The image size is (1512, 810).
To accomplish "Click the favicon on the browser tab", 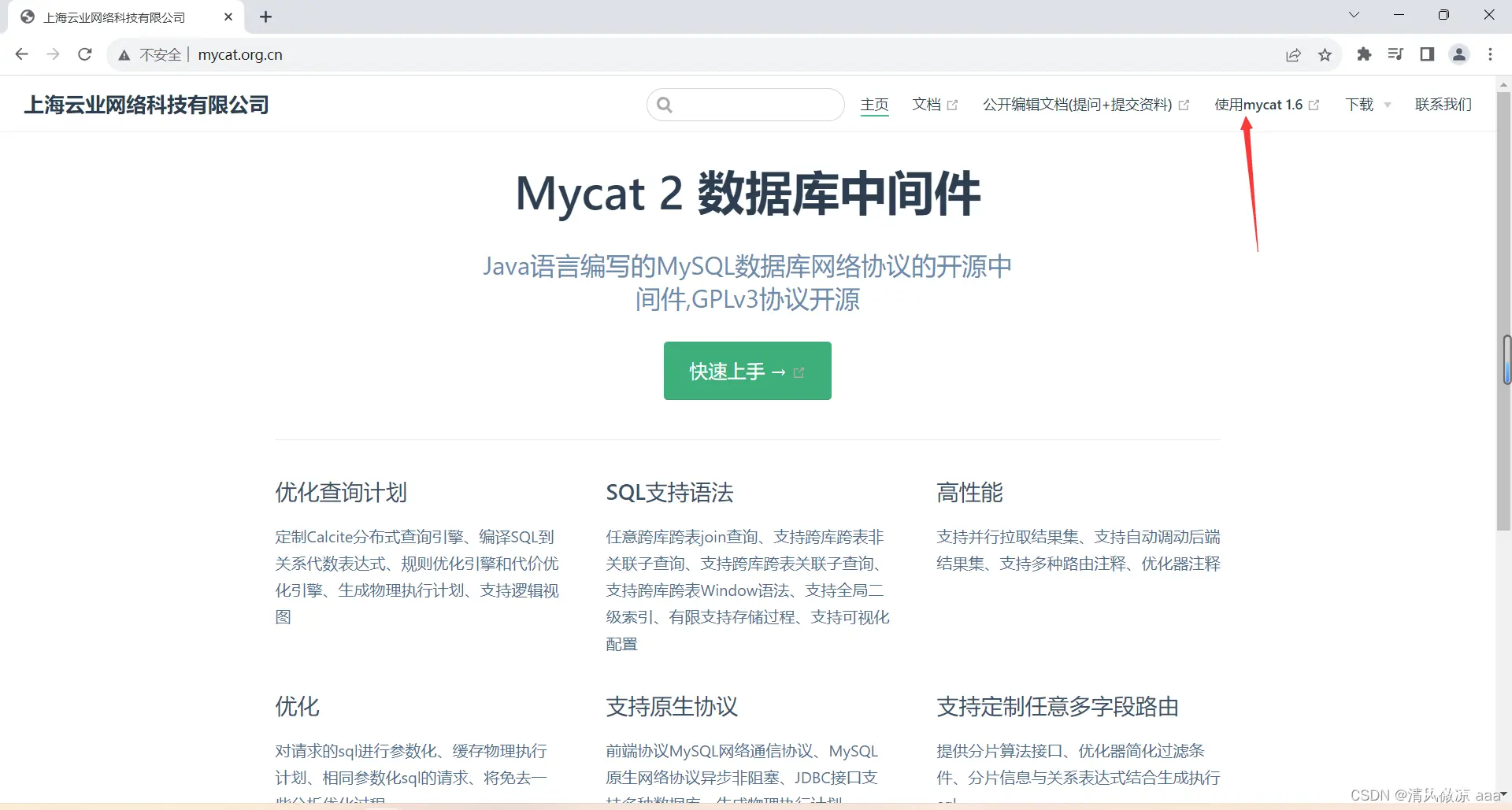I will pyautogui.click(x=28, y=17).
